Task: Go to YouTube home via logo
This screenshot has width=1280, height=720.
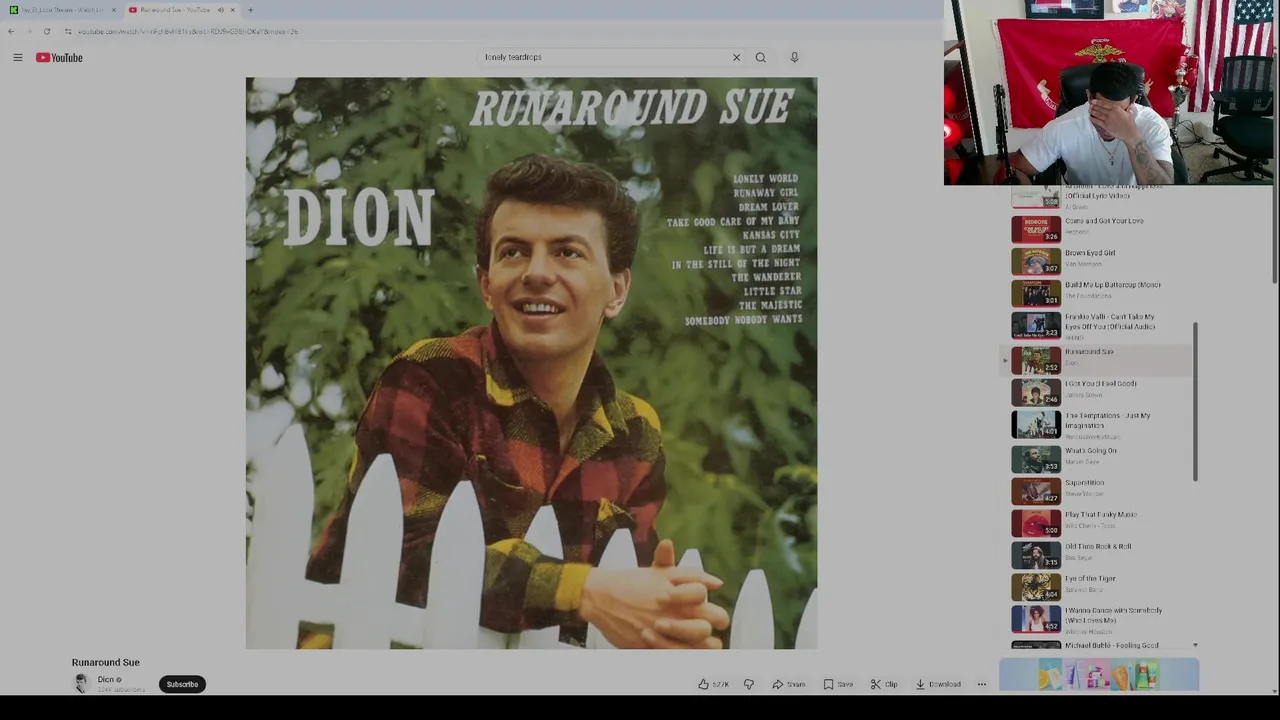Action: [59, 58]
